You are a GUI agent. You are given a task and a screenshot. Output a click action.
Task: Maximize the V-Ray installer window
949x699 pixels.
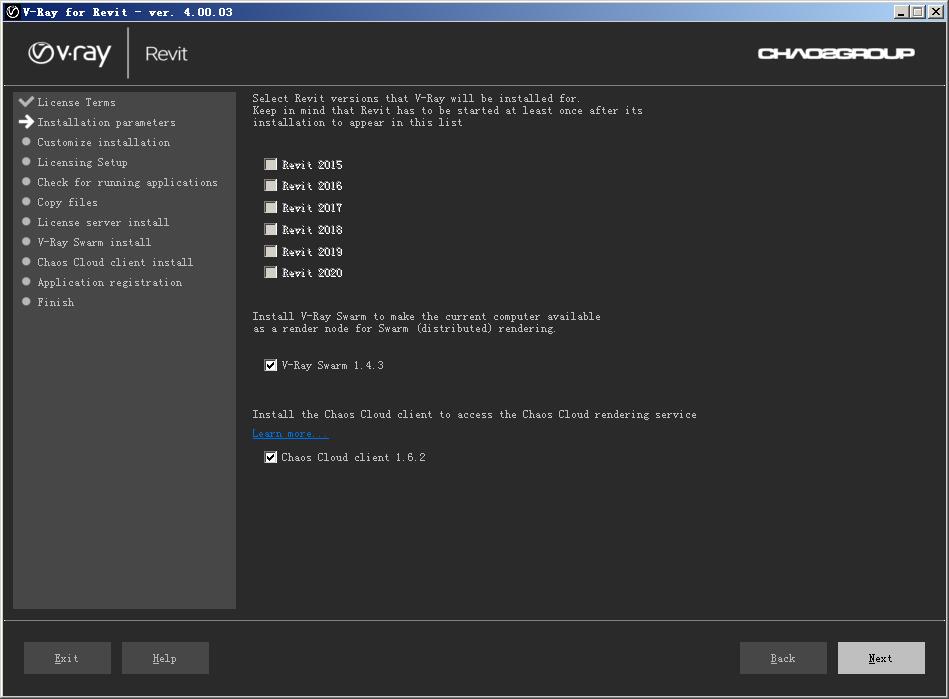pyautogui.click(x=918, y=11)
